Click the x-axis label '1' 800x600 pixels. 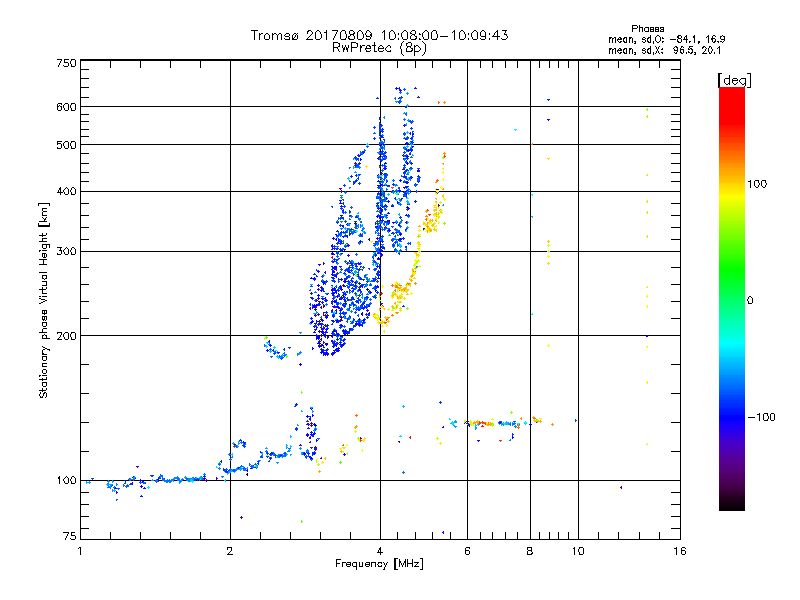[x=80, y=551]
